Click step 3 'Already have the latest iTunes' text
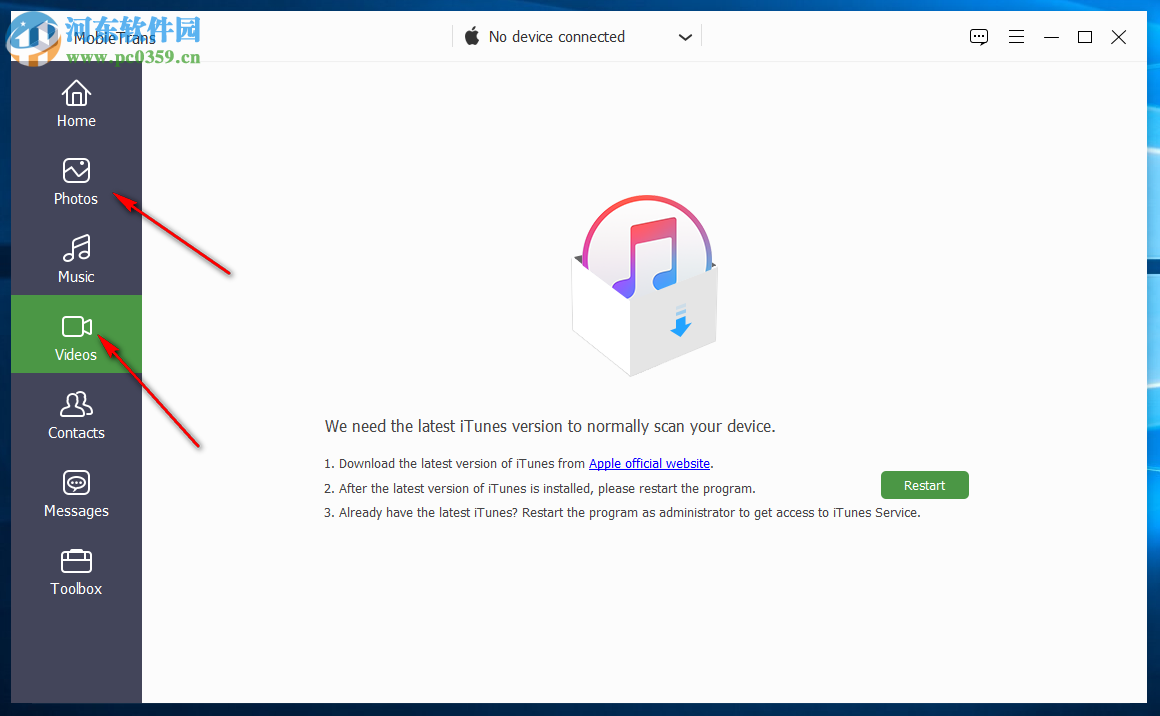 point(622,513)
